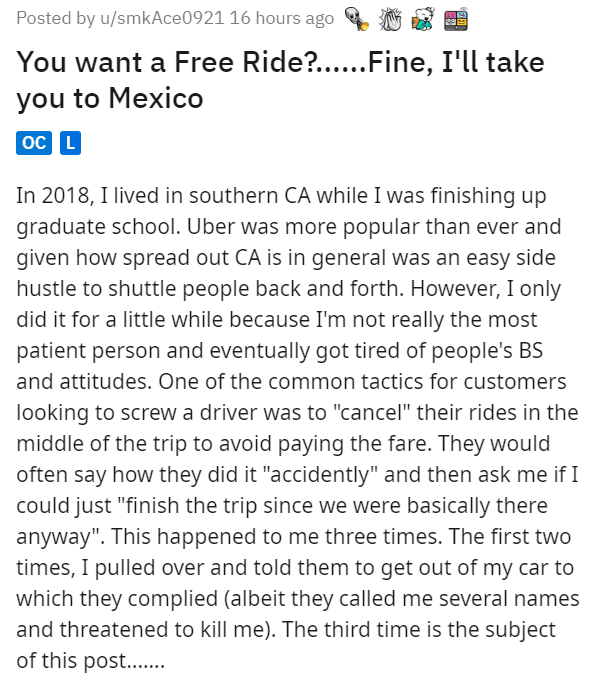Click the "16 hours ago" timestamp

[282, 18]
